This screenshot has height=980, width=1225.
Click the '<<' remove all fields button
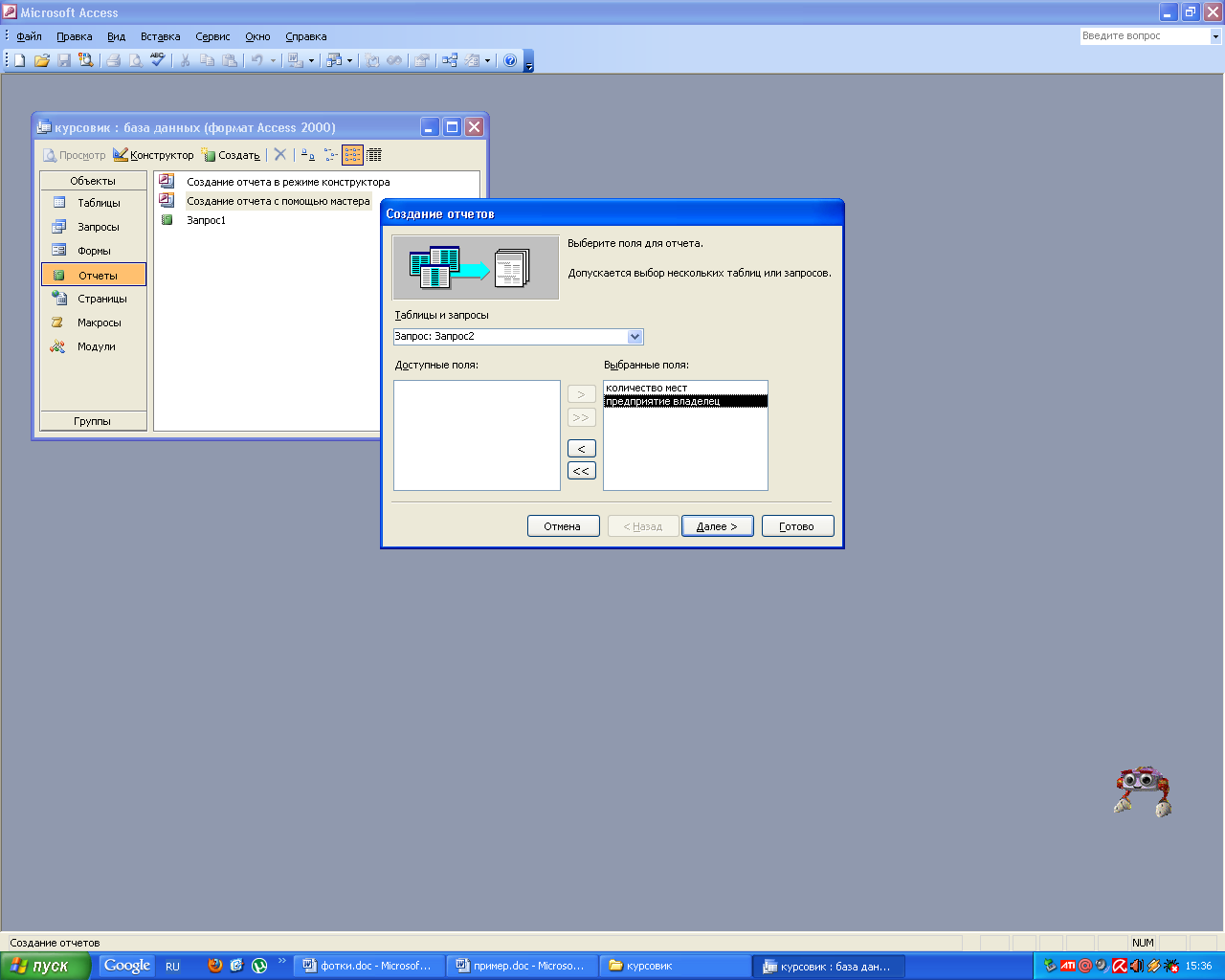pyautogui.click(x=582, y=471)
